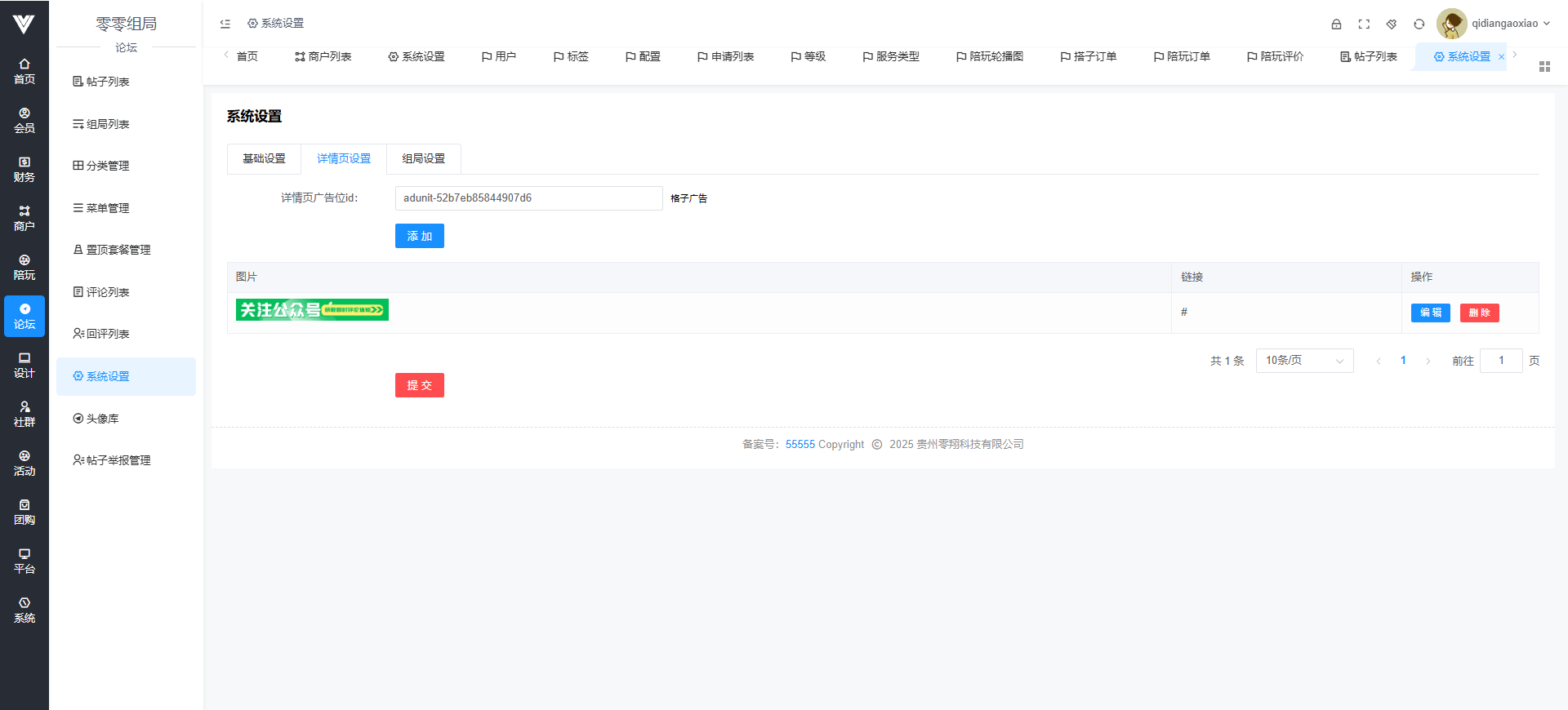Open the tab grid menu icon

[x=1544, y=67]
